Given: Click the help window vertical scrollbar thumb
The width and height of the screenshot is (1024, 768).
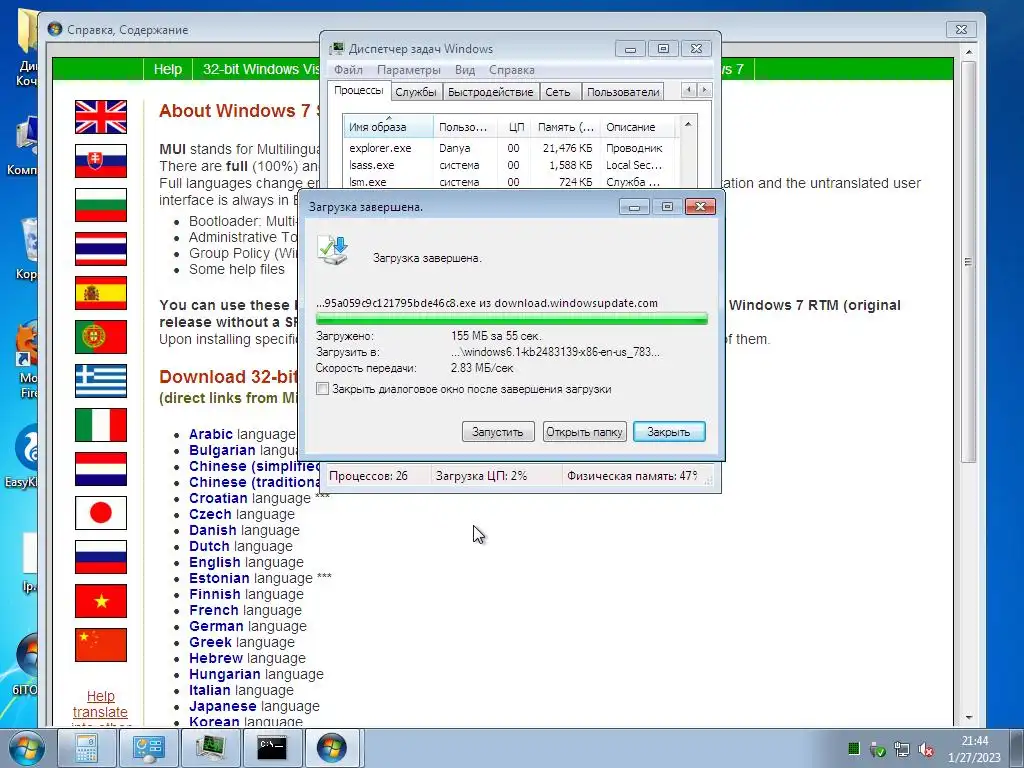Looking at the screenshot, I should 968,261.
